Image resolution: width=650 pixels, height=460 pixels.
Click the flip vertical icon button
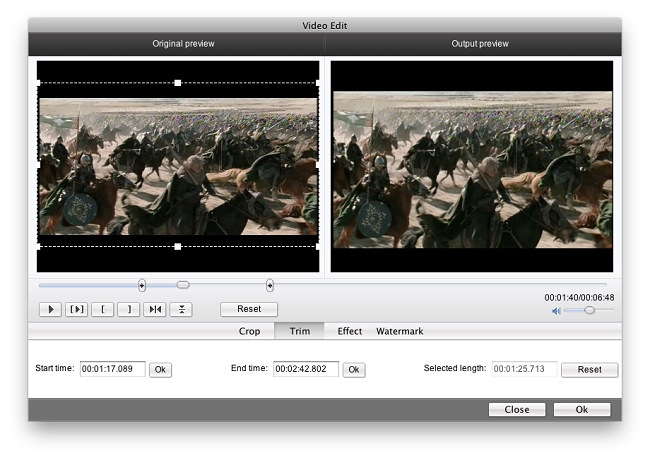[181, 309]
